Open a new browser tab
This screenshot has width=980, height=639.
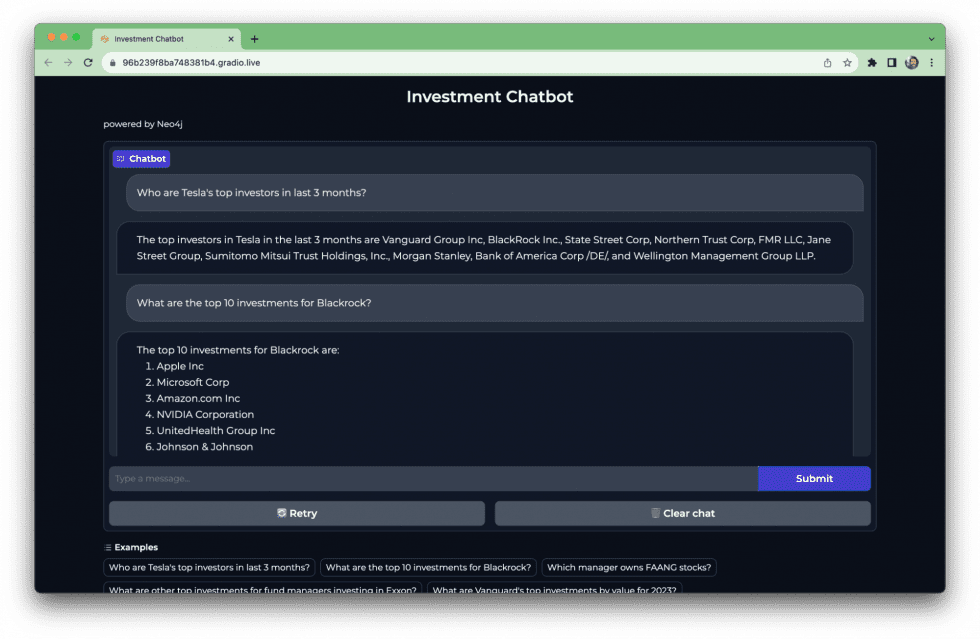[x=254, y=39]
